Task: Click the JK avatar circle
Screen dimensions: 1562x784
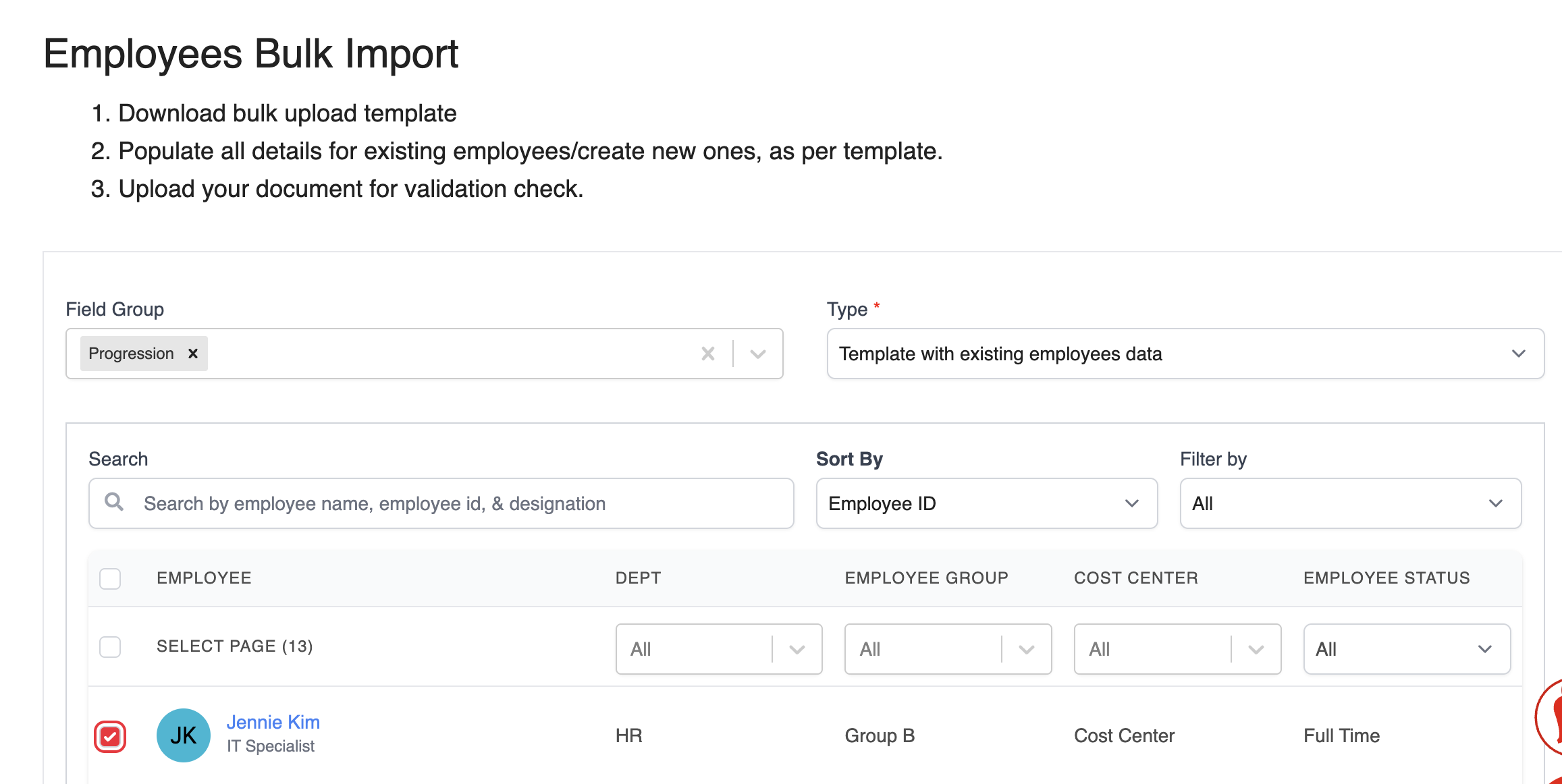Action: [184, 735]
